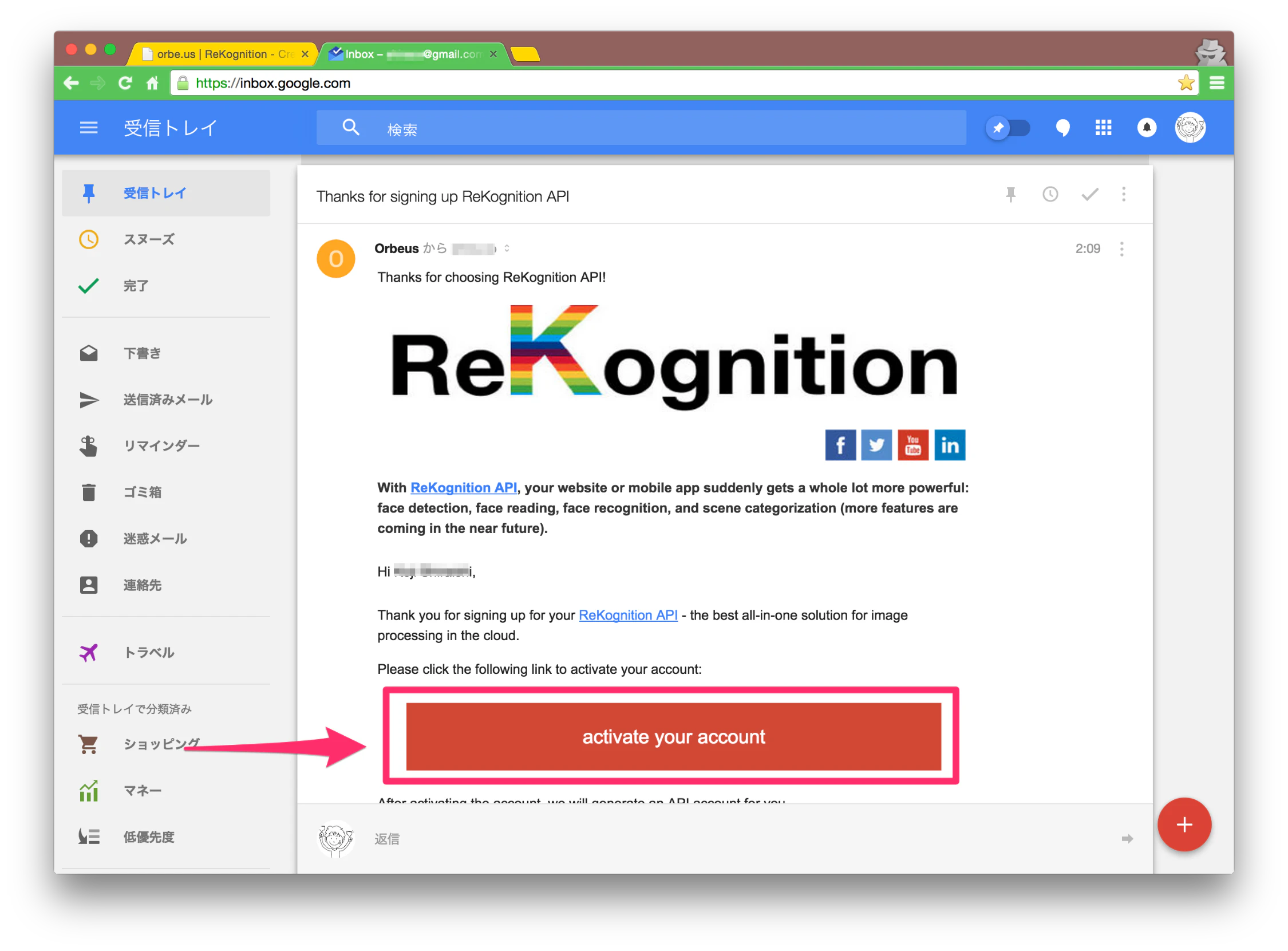Open the YouTube social icon
Viewport: 1288px width, 951px height.
pos(913,445)
